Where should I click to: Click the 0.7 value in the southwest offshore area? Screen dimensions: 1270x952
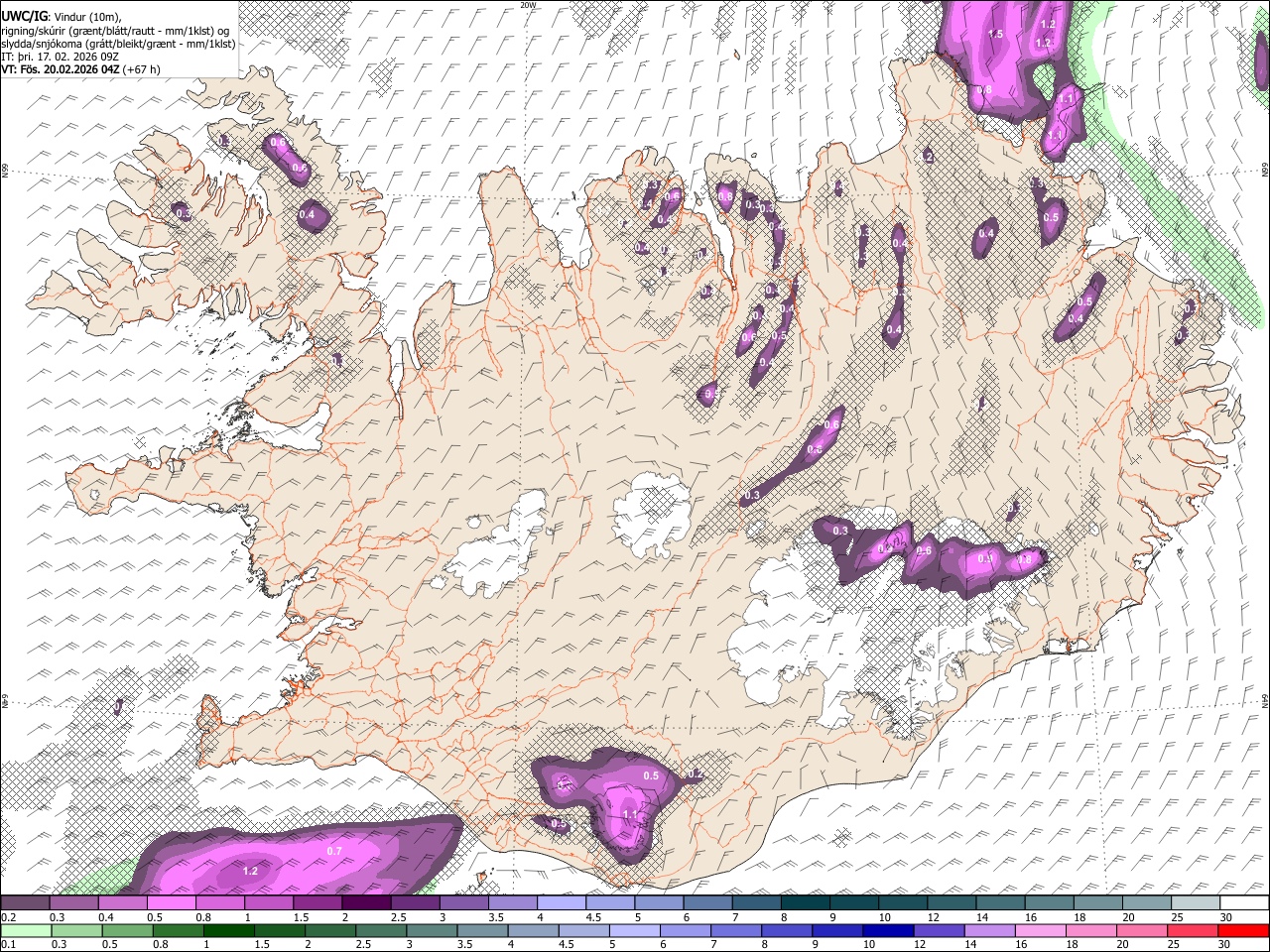click(334, 851)
